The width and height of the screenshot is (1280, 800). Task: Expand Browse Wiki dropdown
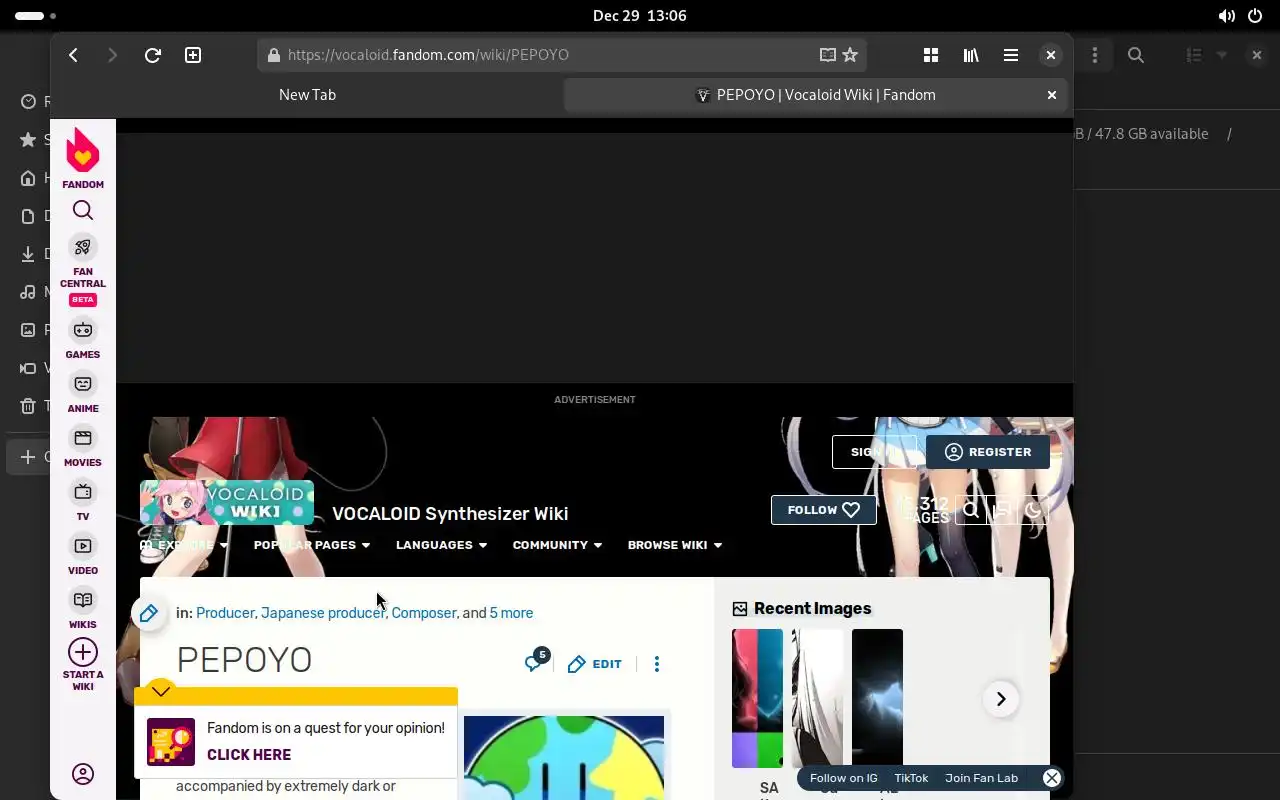click(x=675, y=545)
